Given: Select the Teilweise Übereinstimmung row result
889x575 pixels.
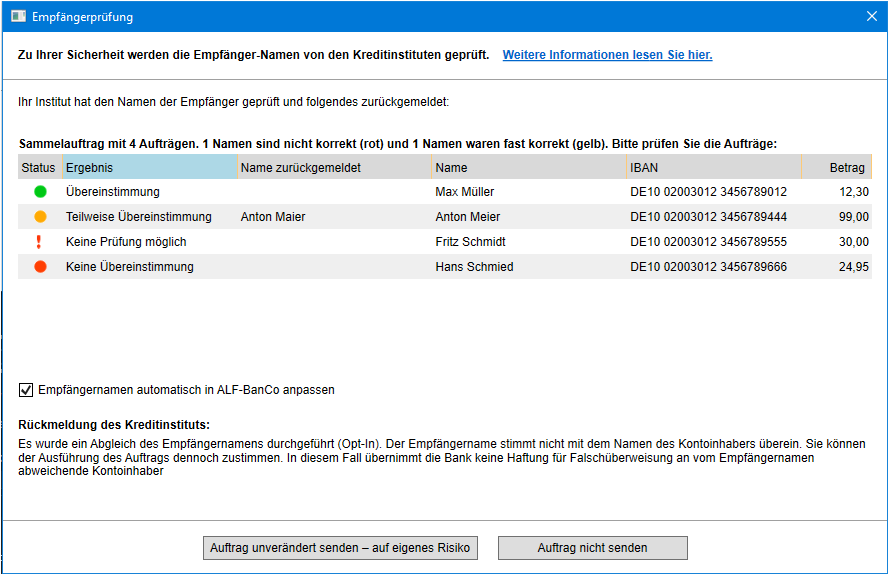Looking at the screenshot, I should [139, 217].
